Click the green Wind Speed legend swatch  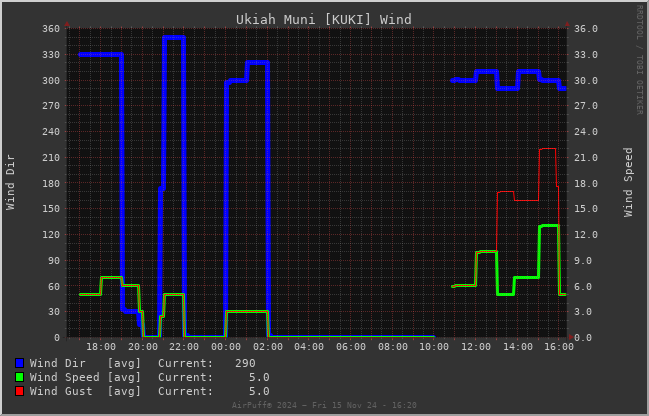click(x=19, y=377)
